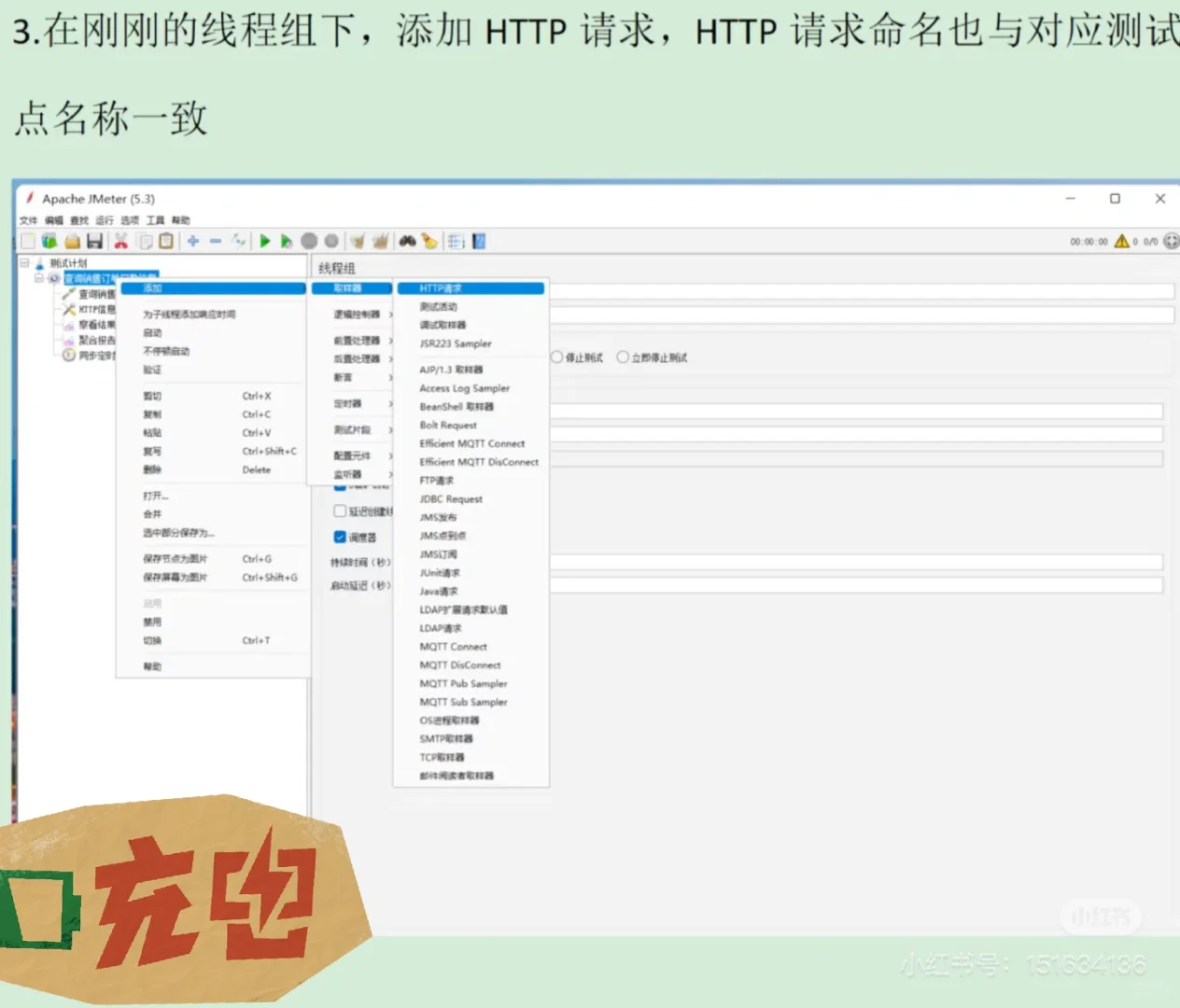The height and width of the screenshot is (1008, 1180).
Task: Choose MQTT Pub Sampler entry
Action: point(463,683)
